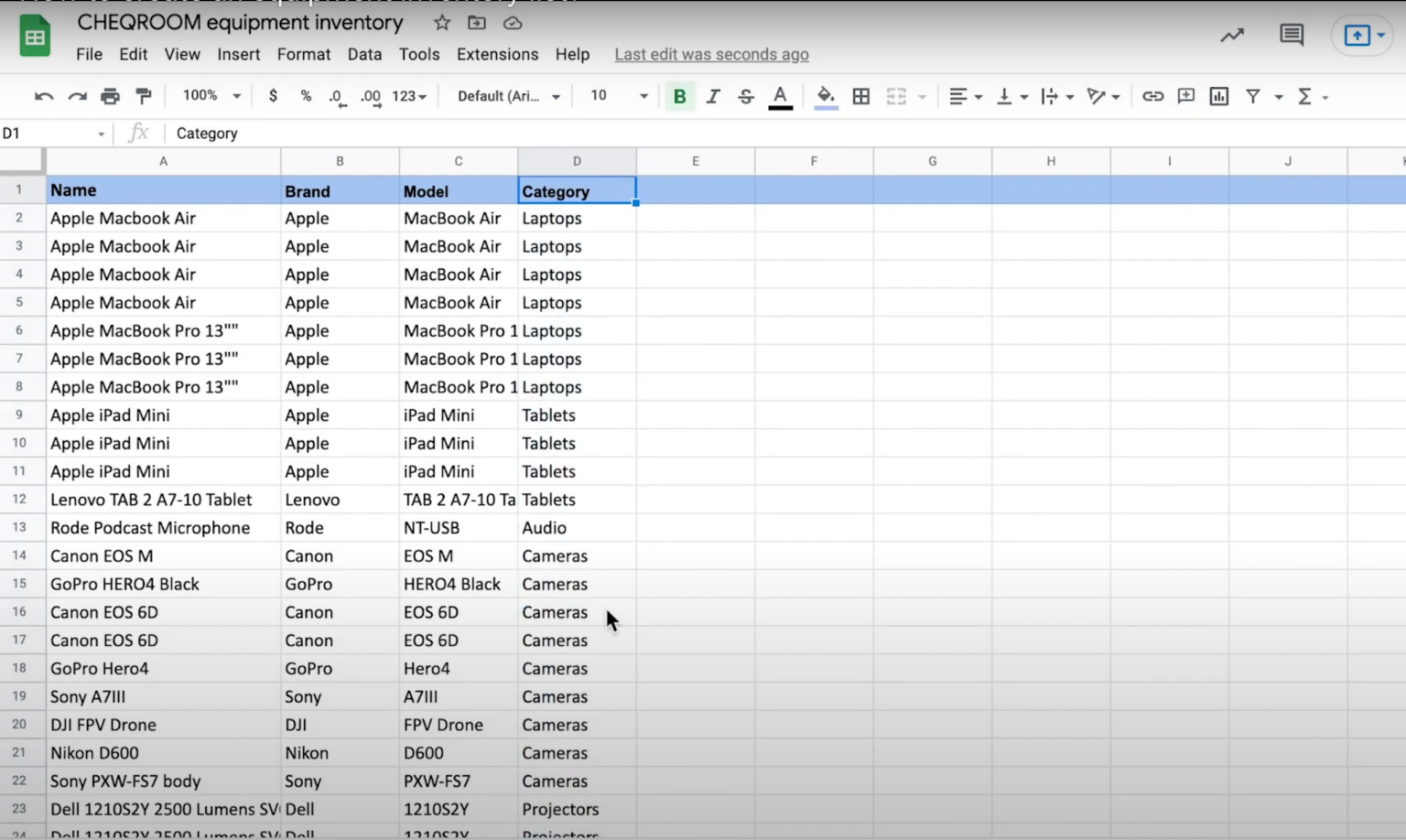
Task: Decrease decimal places icon
Action: (x=337, y=97)
